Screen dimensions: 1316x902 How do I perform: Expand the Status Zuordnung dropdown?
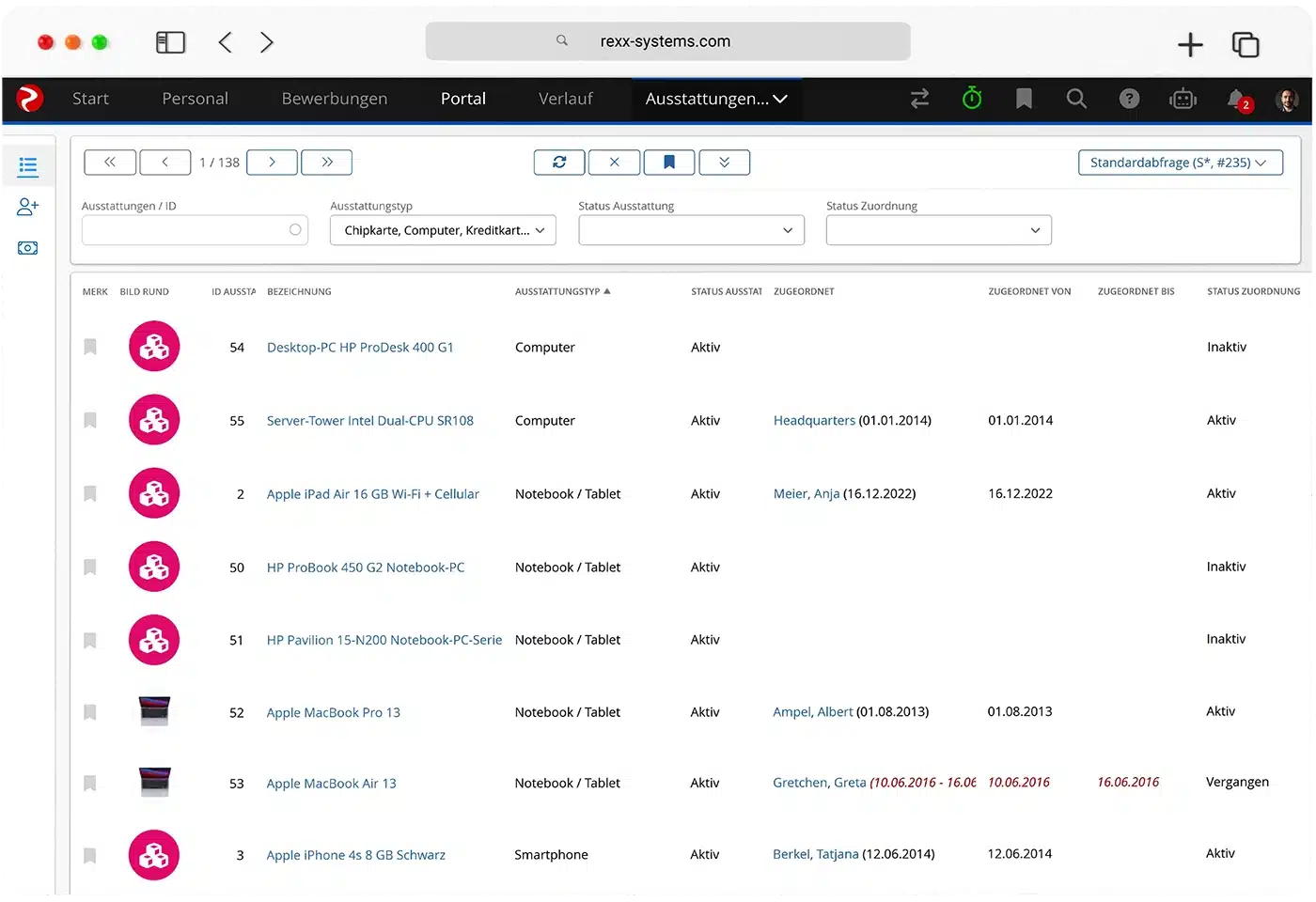[938, 230]
